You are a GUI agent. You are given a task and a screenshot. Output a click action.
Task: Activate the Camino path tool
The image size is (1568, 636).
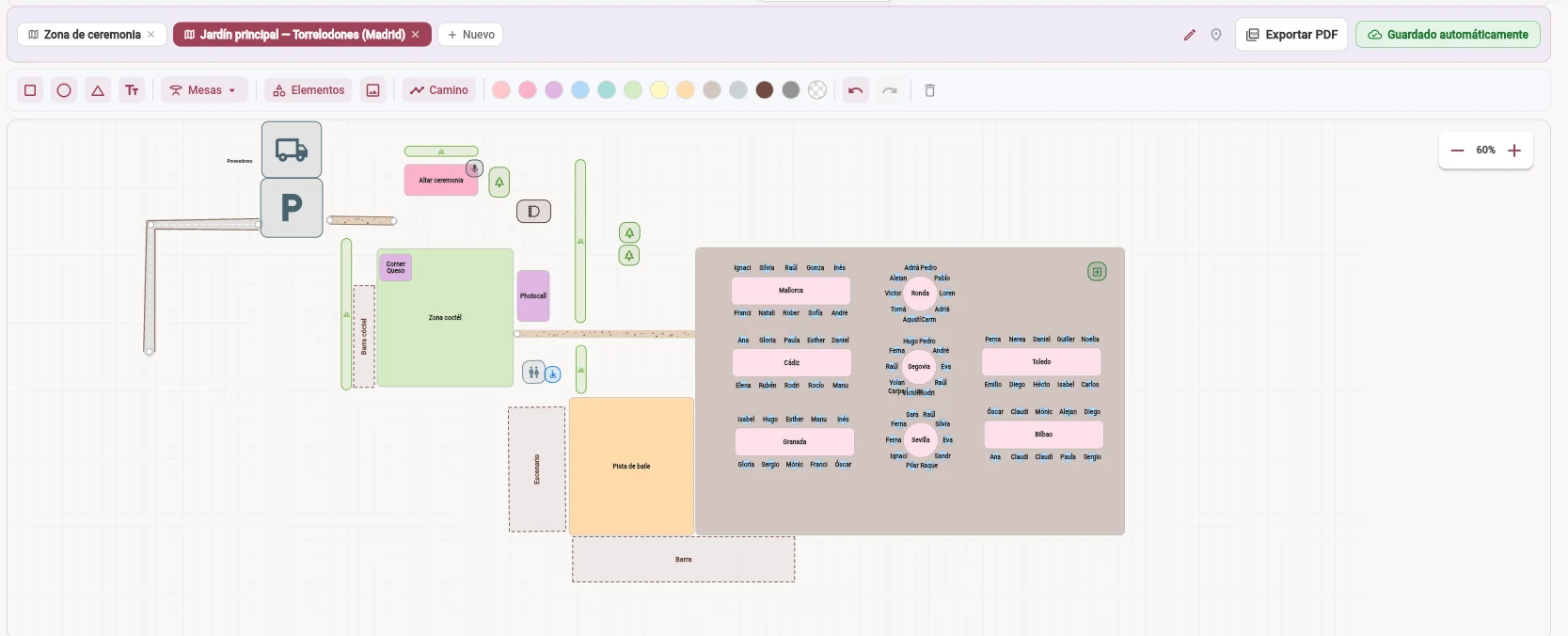[x=439, y=90]
